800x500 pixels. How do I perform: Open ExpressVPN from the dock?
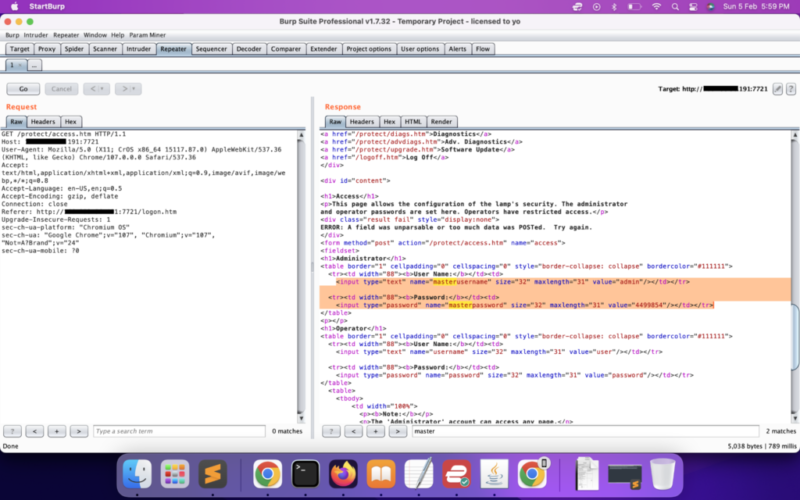click(x=456, y=474)
